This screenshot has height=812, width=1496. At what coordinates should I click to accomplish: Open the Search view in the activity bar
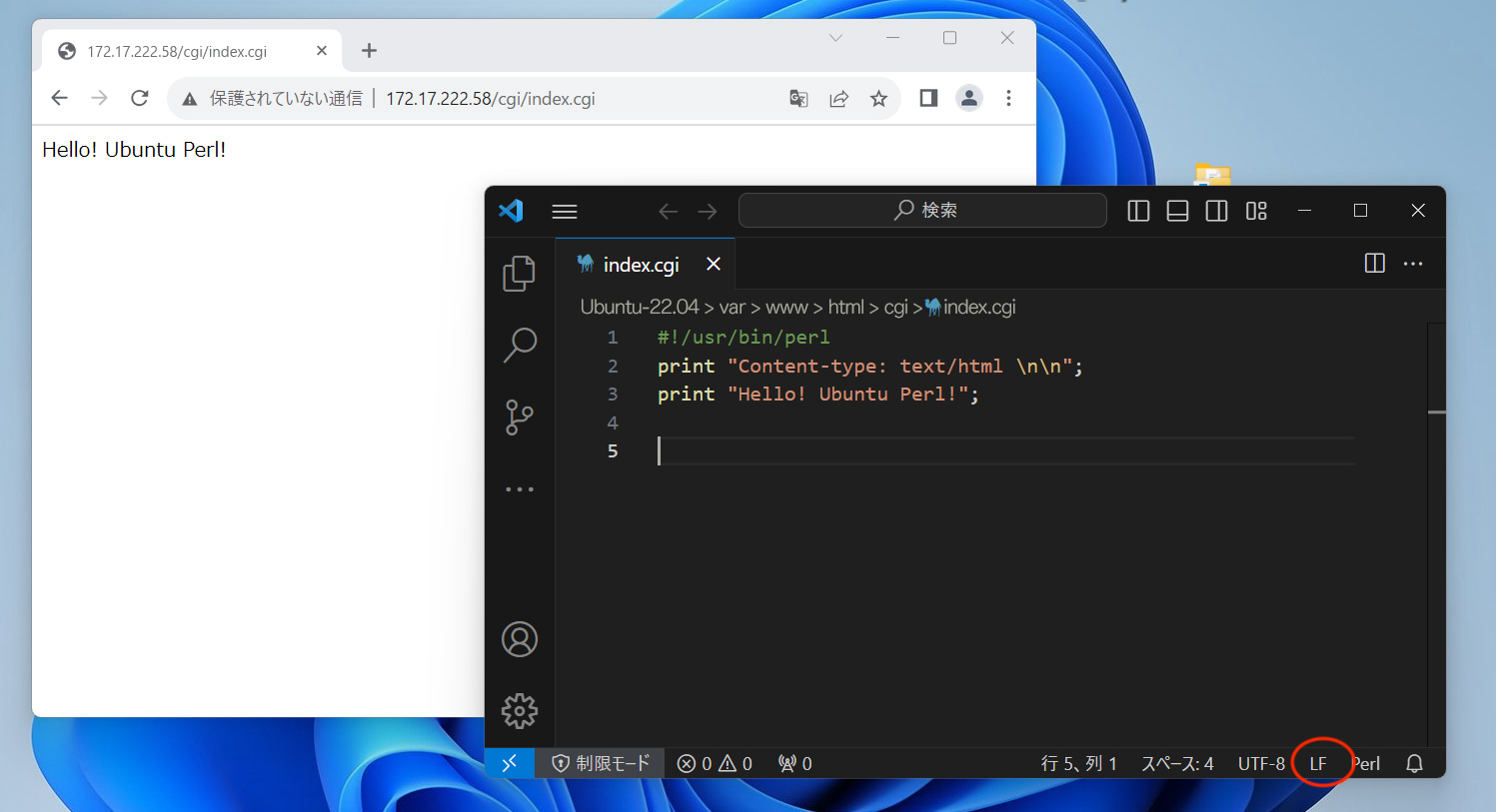point(519,345)
